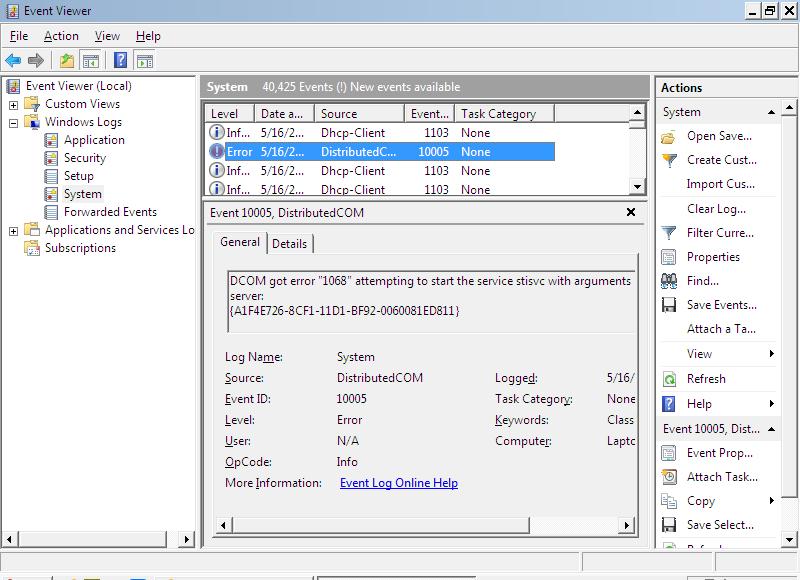Click the event list scroll up arrow
The height and width of the screenshot is (580, 800).
tap(637, 112)
